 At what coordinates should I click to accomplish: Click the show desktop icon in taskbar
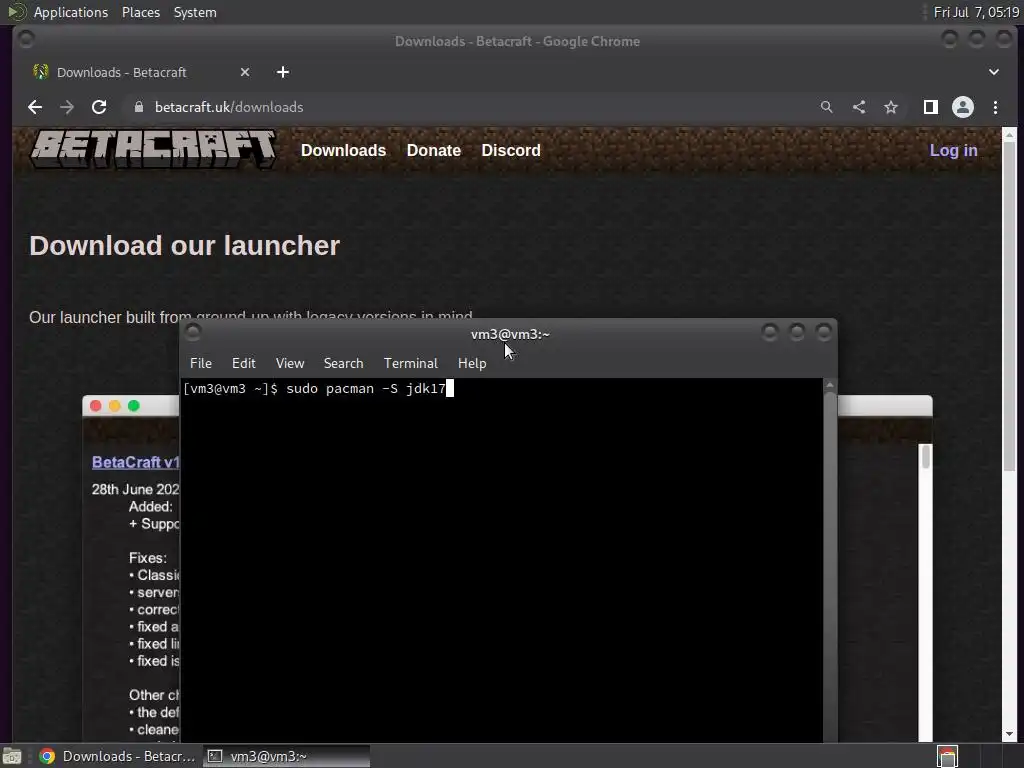pos(12,756)
